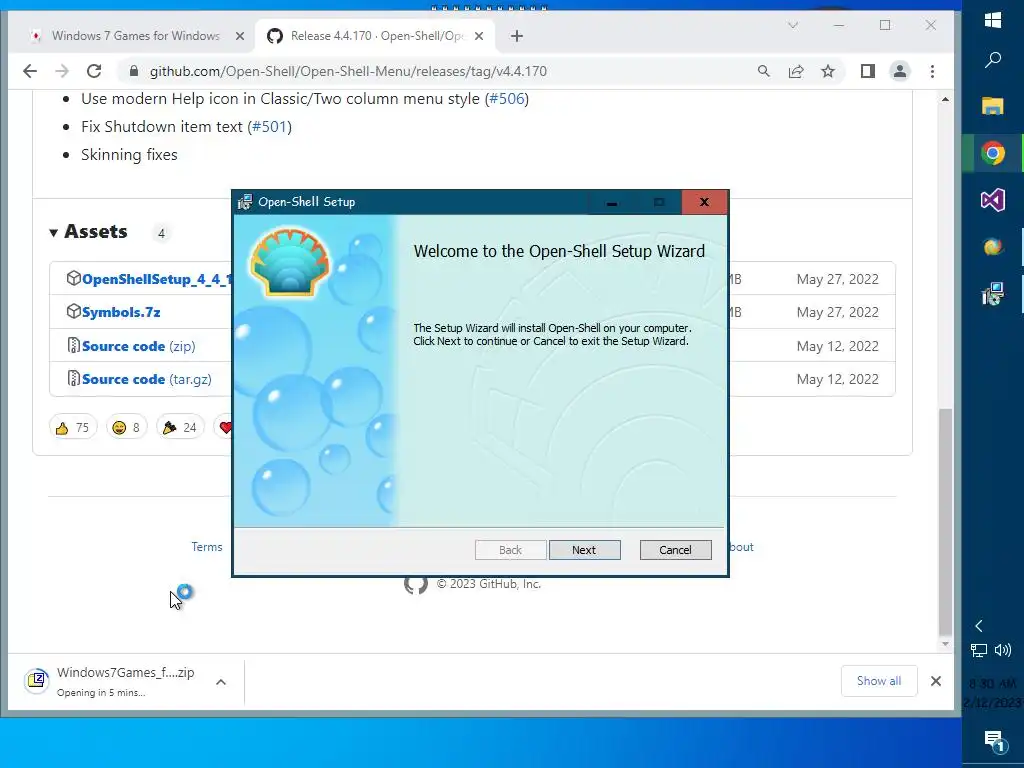Click the GitHub footer logo
Screen dimensions: 1024x768
pyautogui.click(x=416, y=583)
